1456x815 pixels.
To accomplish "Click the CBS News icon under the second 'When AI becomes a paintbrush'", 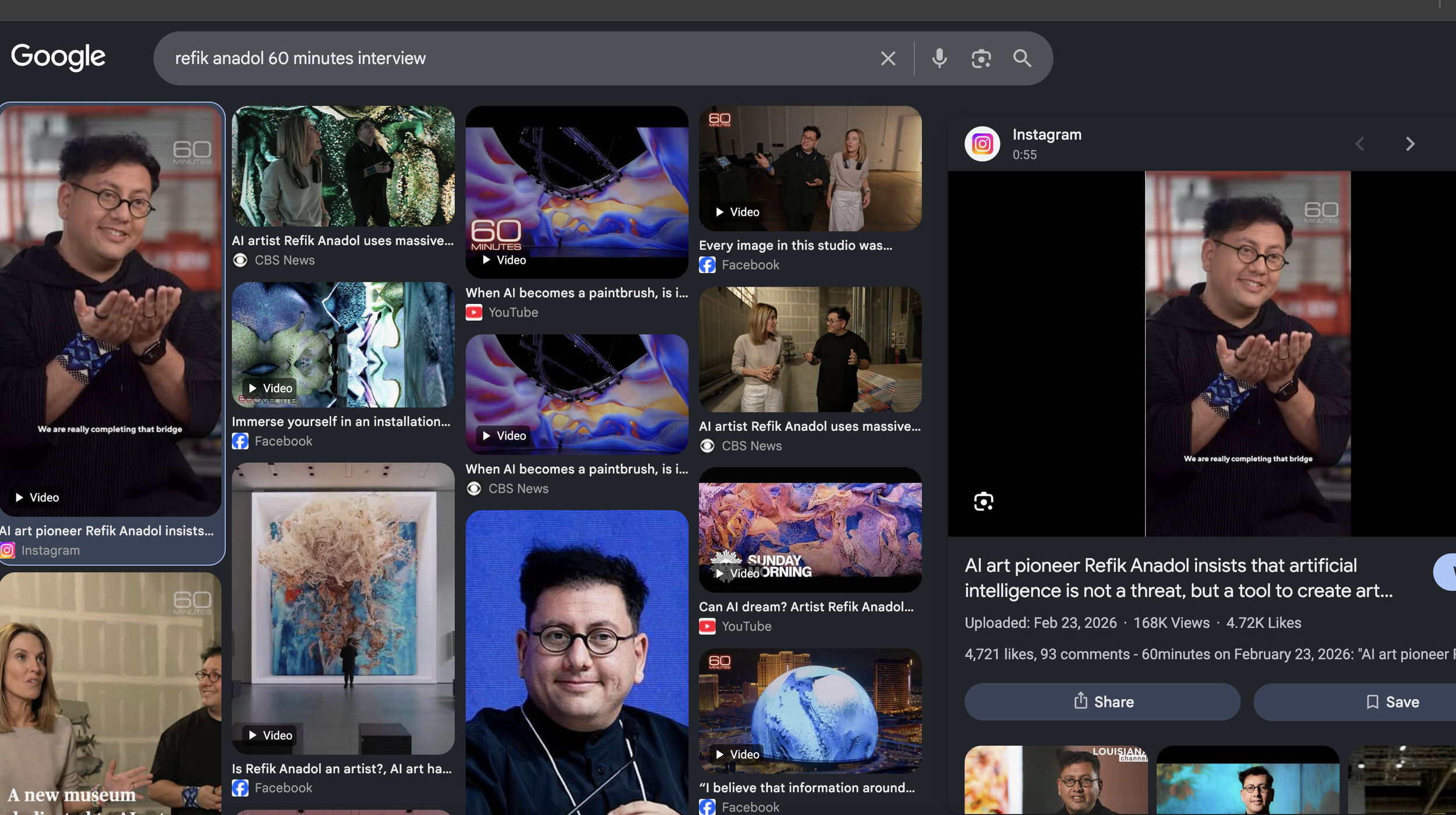I will [473, 489].
